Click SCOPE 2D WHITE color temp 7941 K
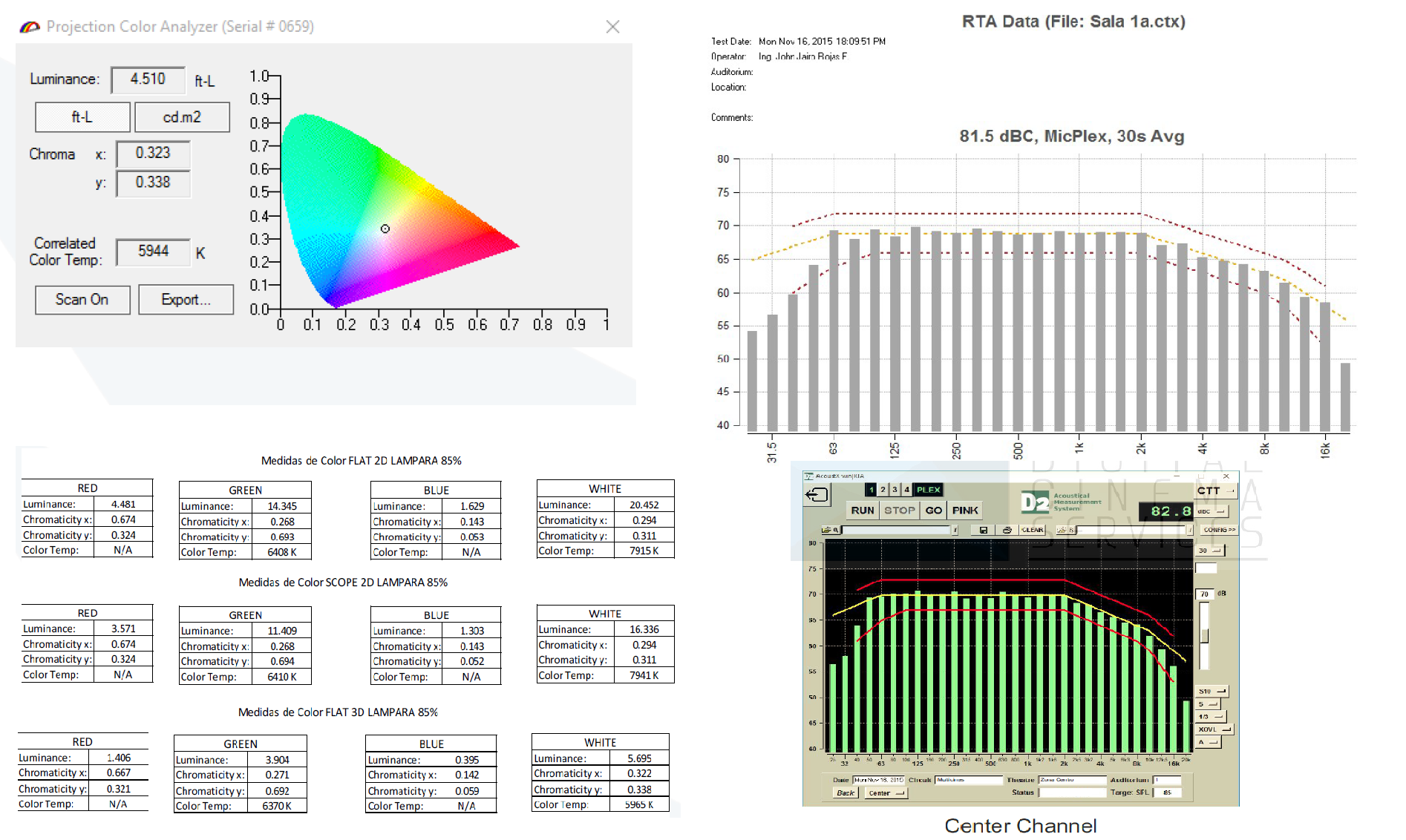Screen dimensions: 1406x840 pos(644,675)
